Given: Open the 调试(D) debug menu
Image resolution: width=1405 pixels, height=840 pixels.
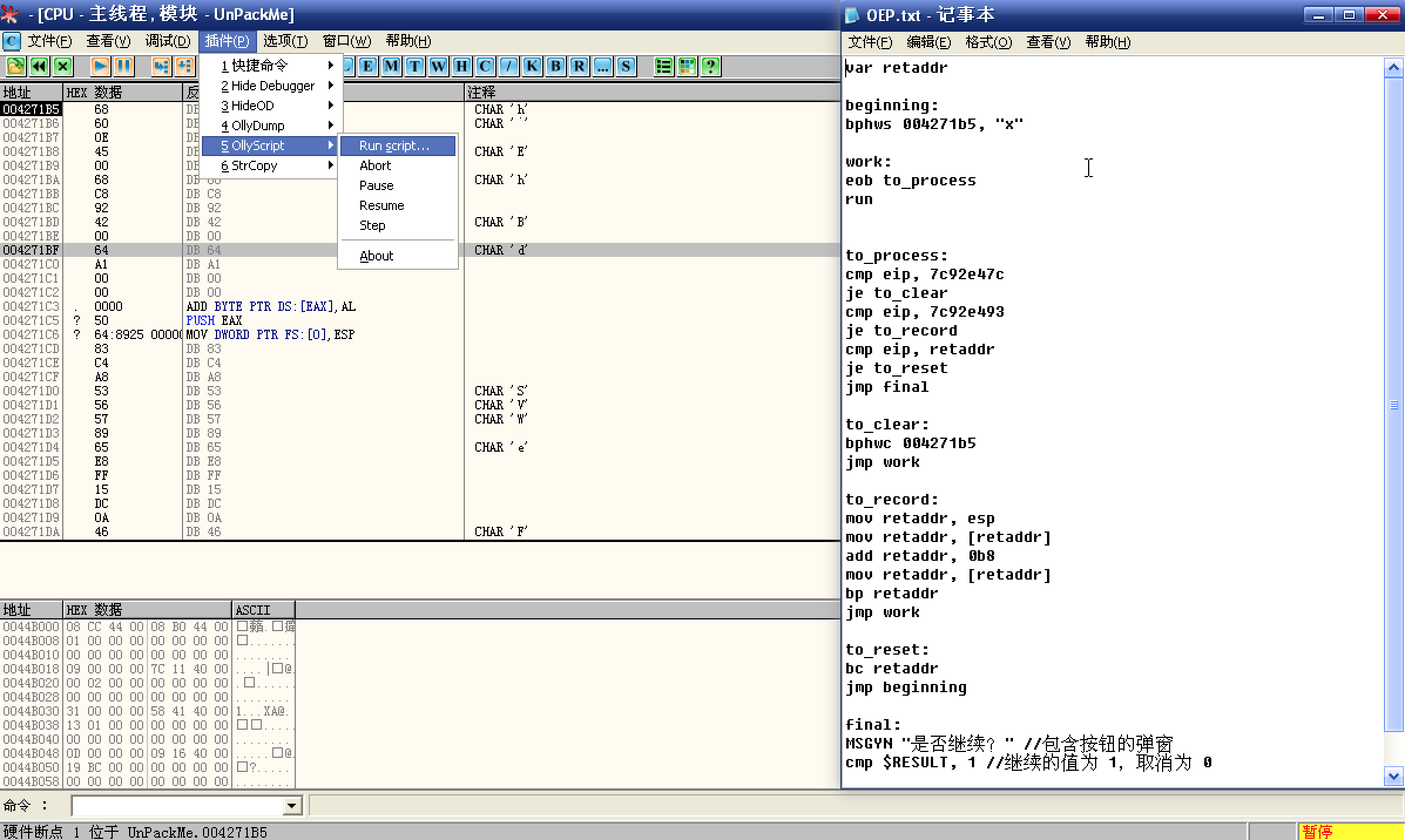Looking at the screenshot, I should pyautogui.click(x=168, y=41).
